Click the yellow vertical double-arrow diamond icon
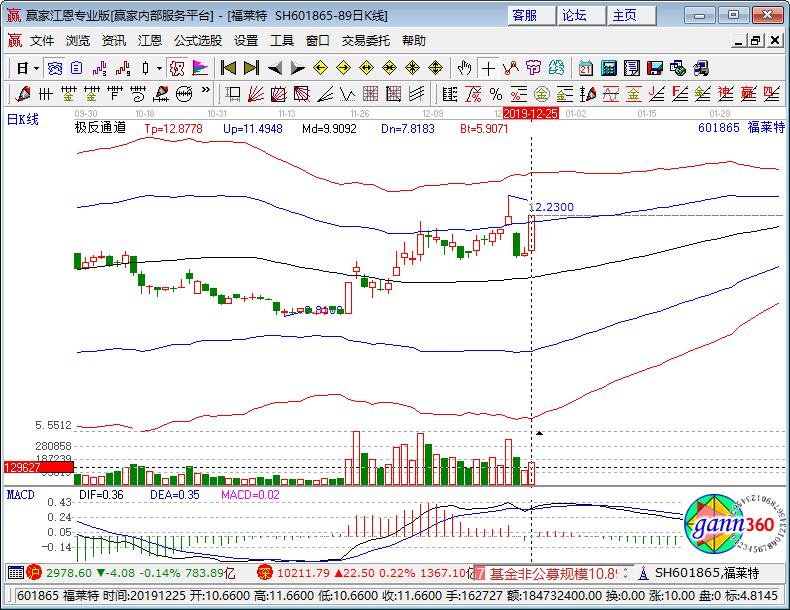 tap(435, 68)
